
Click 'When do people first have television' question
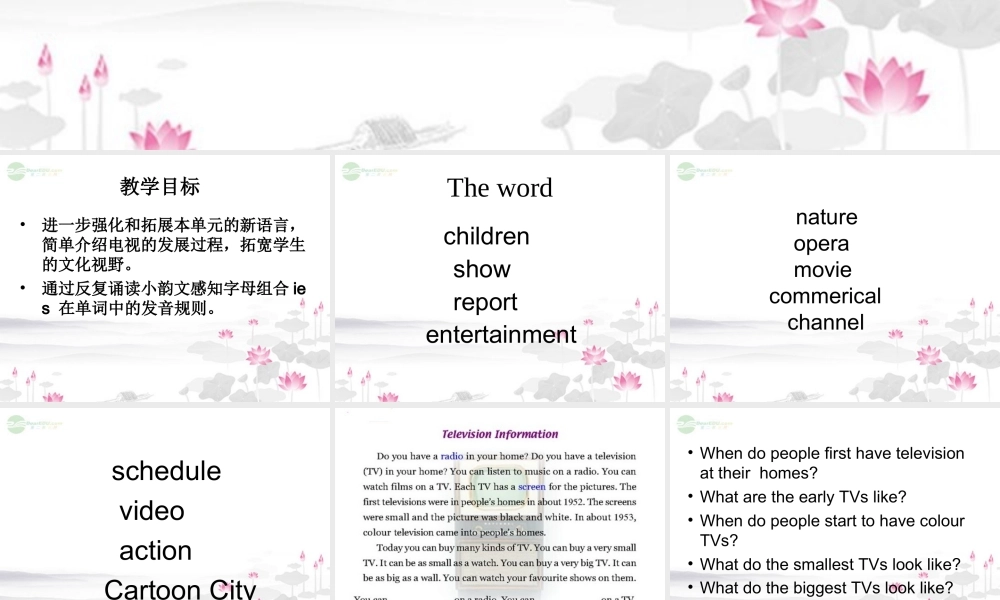[x=832, y=463]
